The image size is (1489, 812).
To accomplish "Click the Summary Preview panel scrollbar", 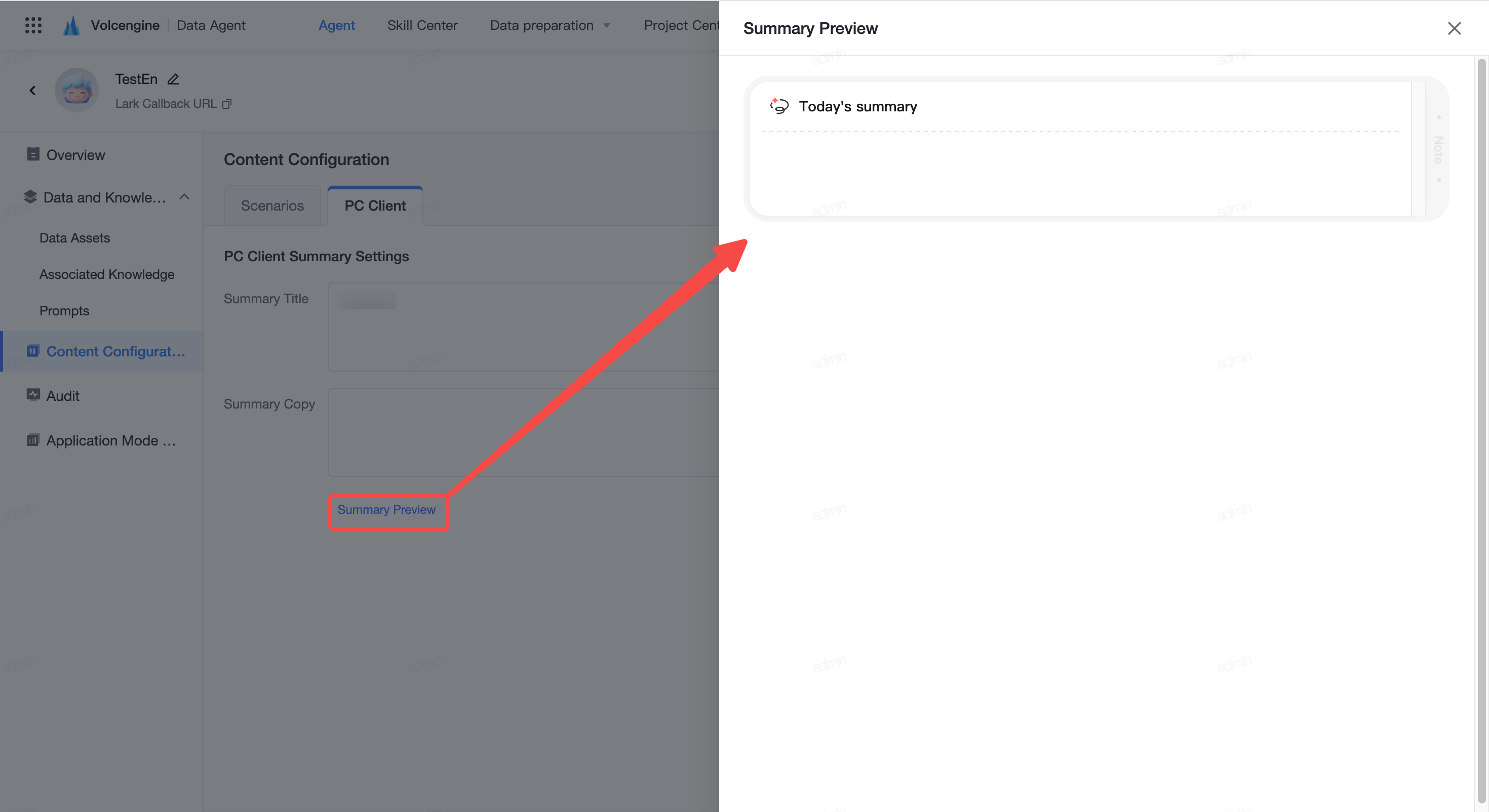I will 1482,431.
